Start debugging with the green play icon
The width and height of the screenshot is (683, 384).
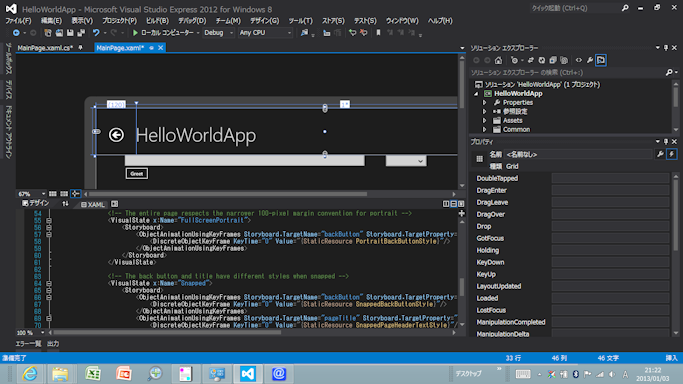(x=135, y=33)
